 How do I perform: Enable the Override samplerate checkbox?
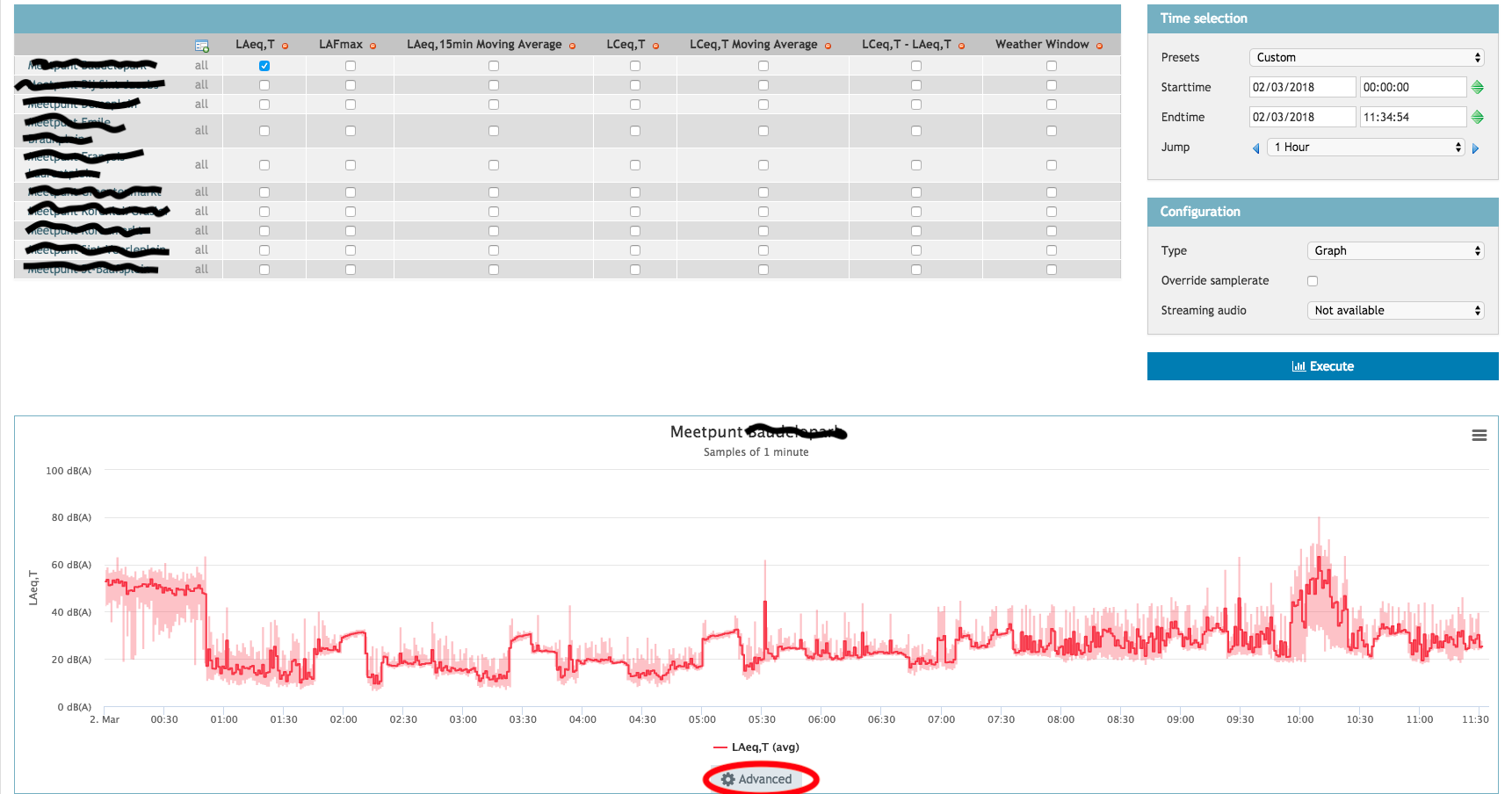pyautogui.click(x=1313, y=281)
